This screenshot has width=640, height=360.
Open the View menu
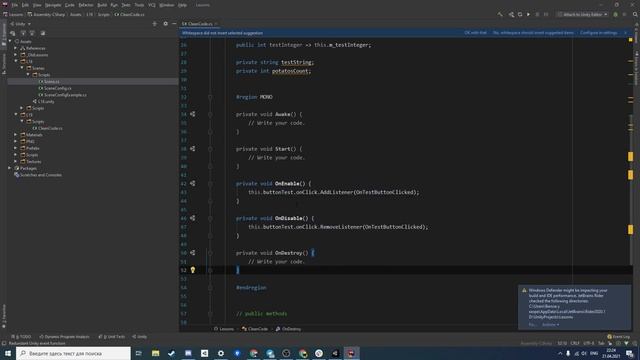point(37,5)
